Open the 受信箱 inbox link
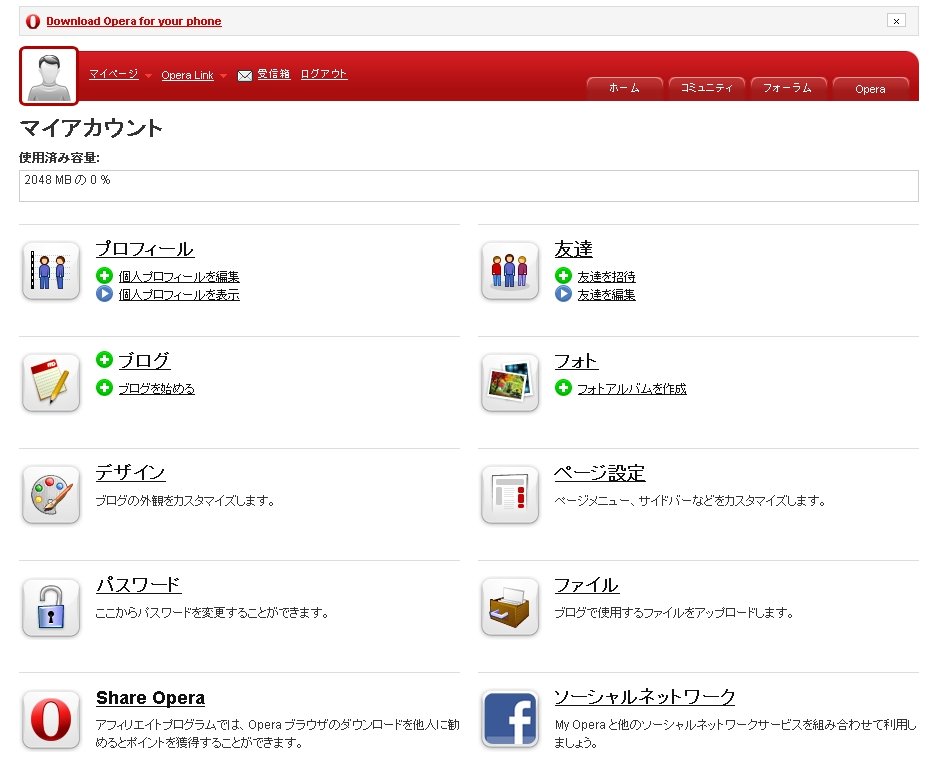This screenshot has height=764, width=931. pos(273,74)
